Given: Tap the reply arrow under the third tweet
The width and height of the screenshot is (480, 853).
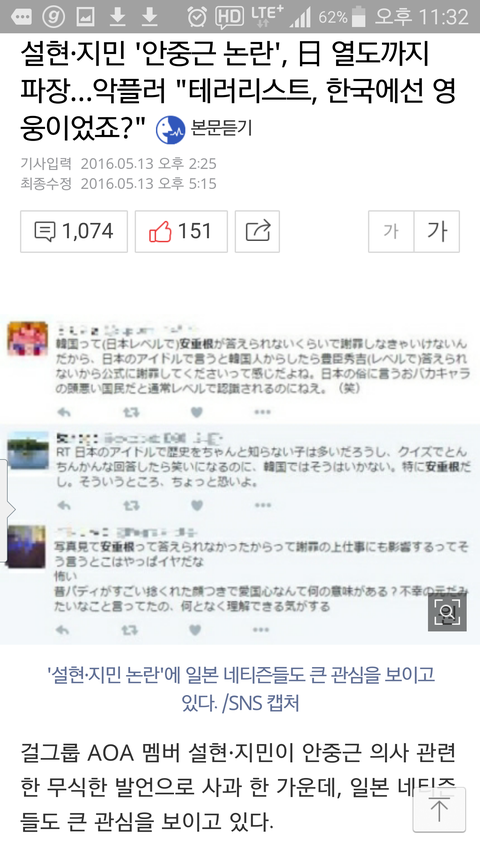Looking at the screenshot, I should pos(63,630).
